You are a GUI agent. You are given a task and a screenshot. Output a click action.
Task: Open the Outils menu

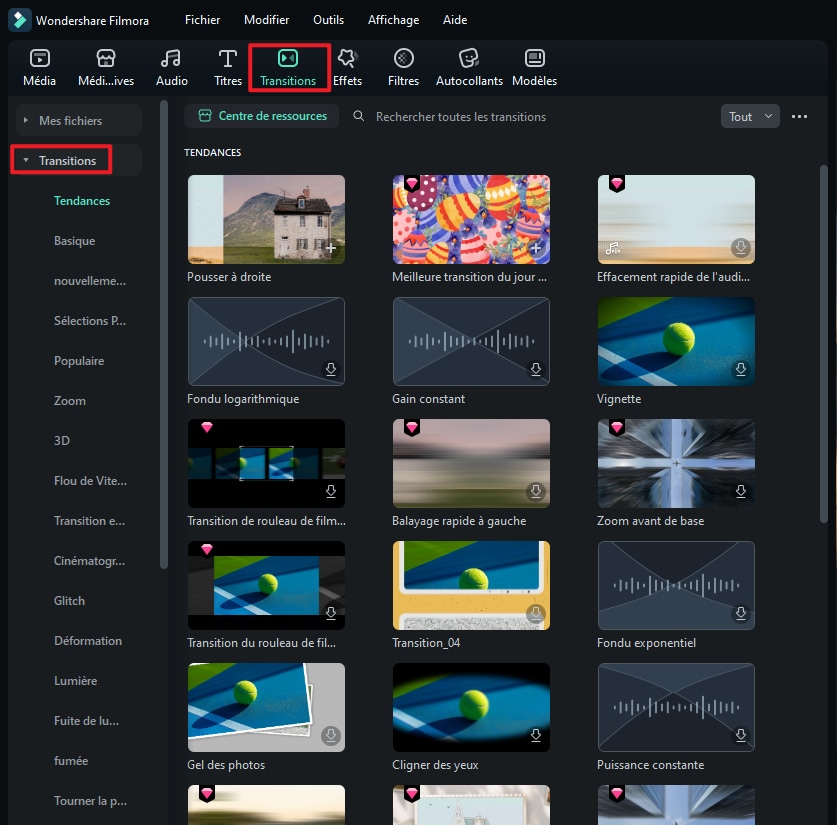coord(328,20)
